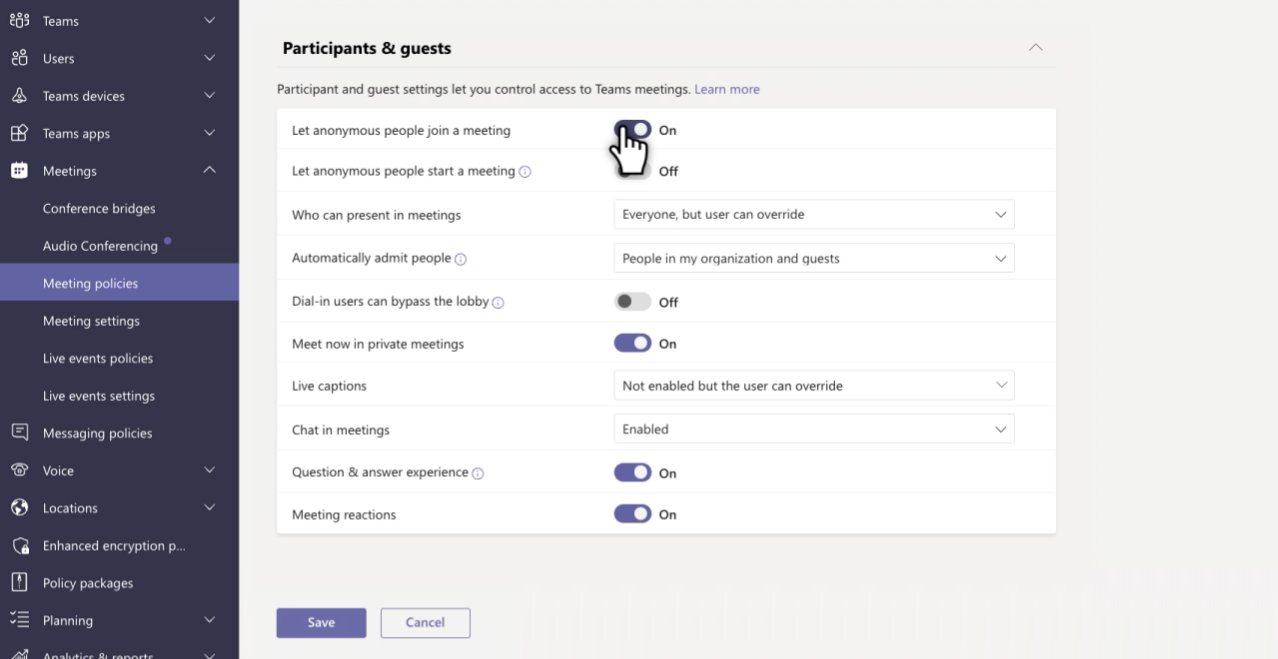The width and height of the screenshot is (1278, 659).
Task: Click the Teams devices bell icon
Action: [x=19, y=96]
